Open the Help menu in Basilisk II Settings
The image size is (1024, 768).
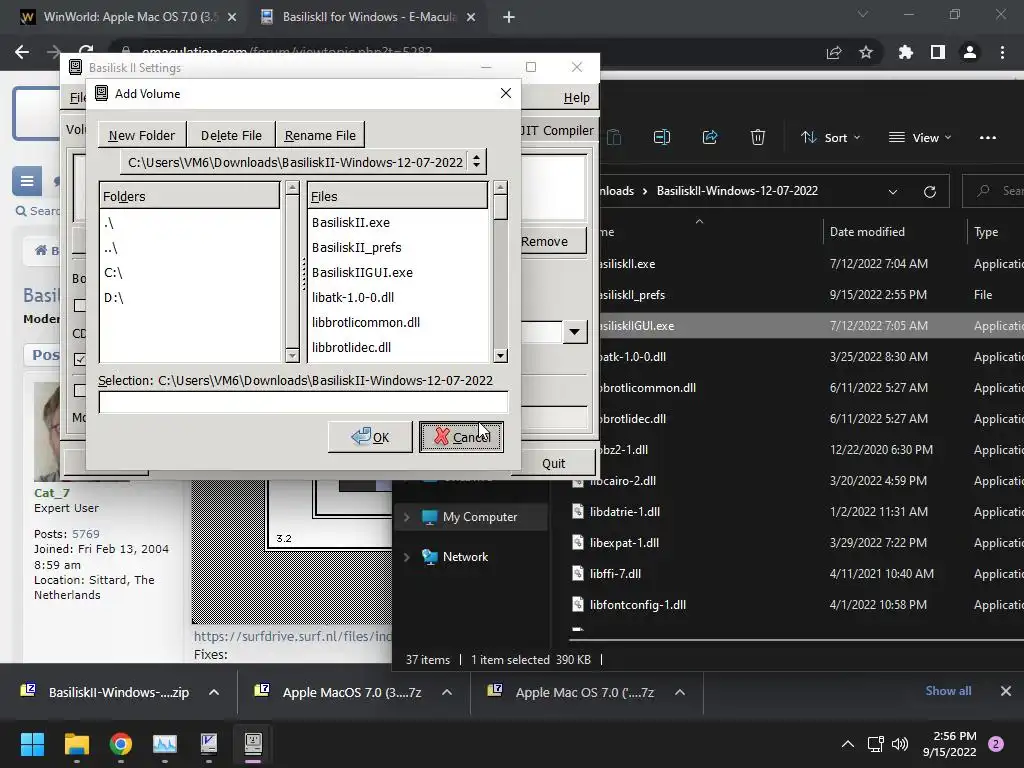pyautogui.click(x=577, y=97)
